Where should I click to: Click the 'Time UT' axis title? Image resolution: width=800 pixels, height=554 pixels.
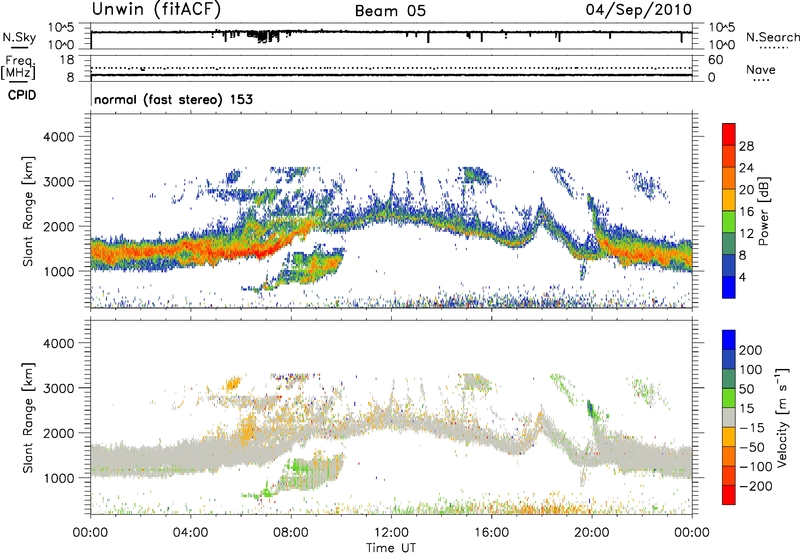click(x=391, y=548)
